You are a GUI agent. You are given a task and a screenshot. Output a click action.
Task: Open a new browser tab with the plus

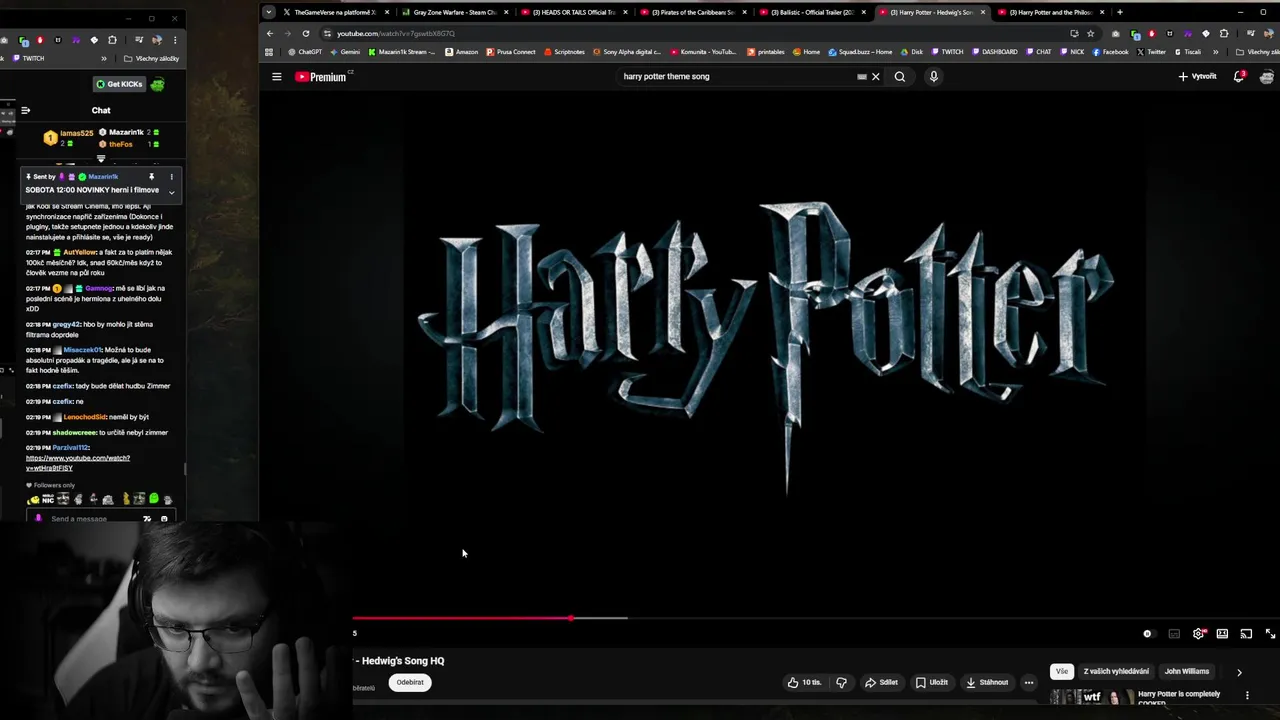[1119, 12]
